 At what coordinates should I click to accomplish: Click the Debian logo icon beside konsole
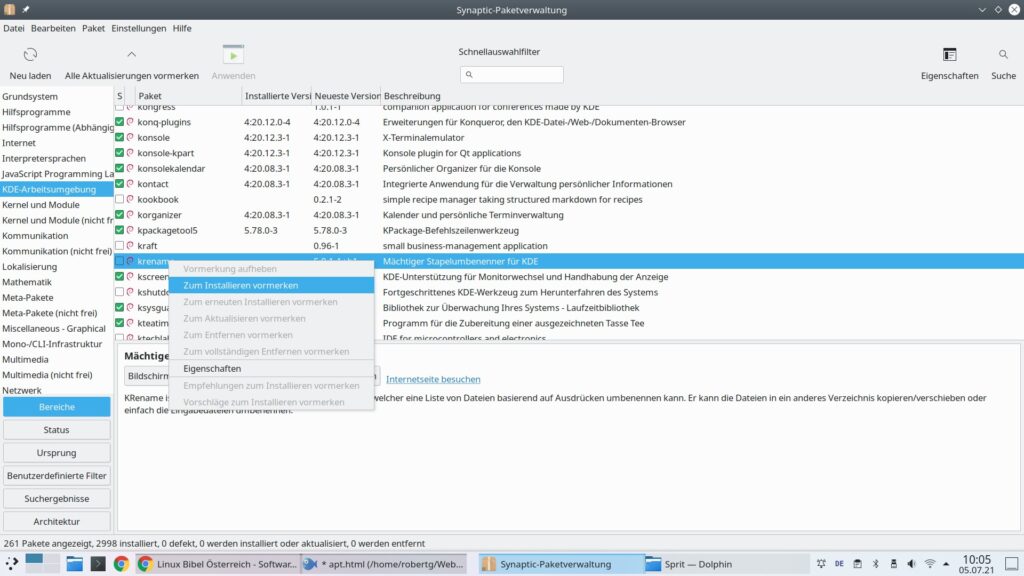[130, 137]
